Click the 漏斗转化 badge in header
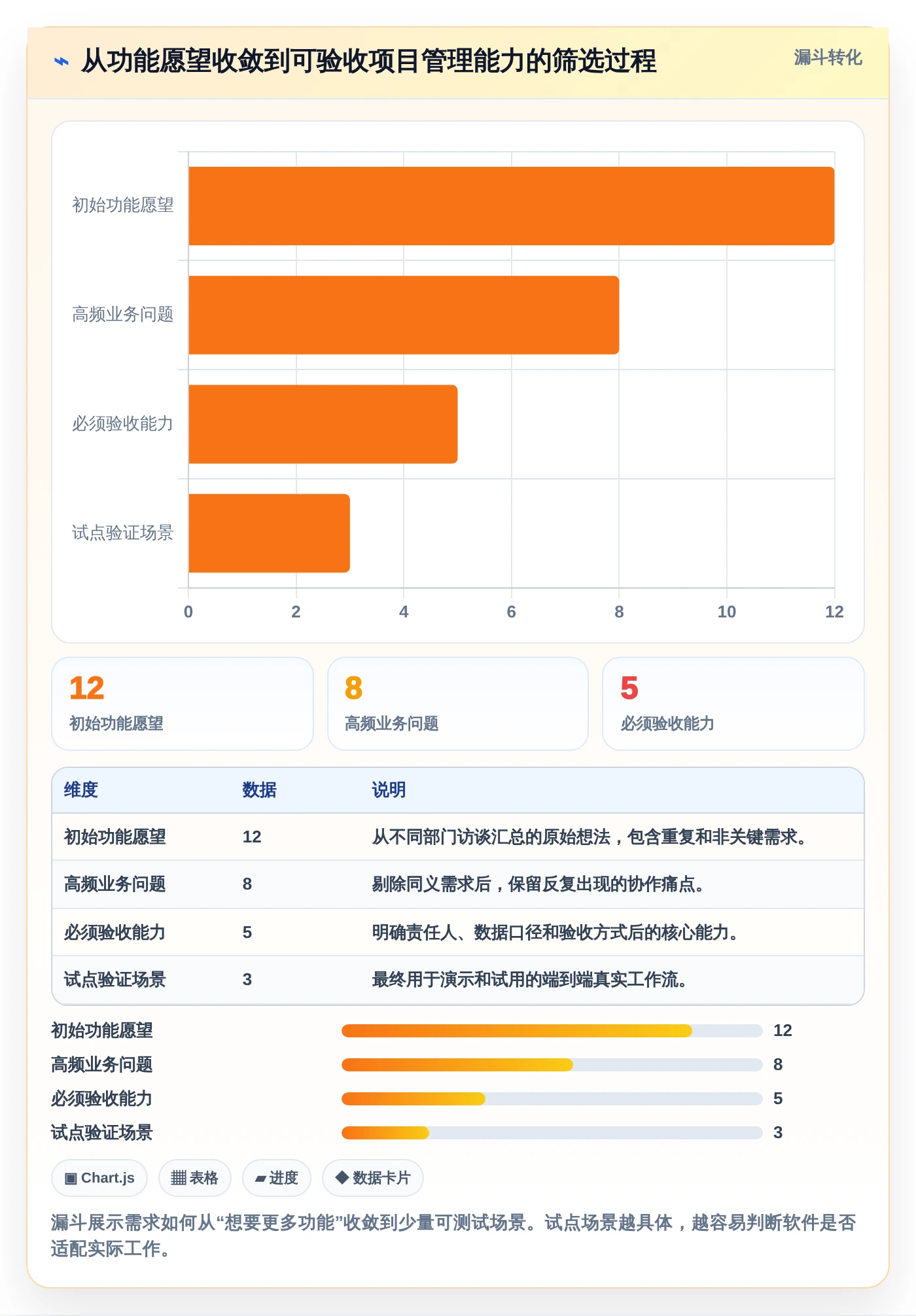This screenshot has height=1316, width=916. click(828, 58)
